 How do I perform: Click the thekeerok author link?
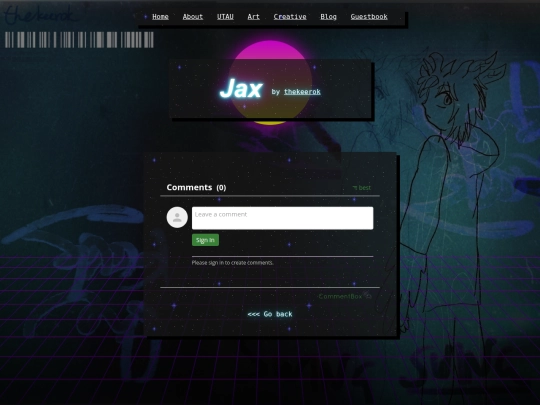click(x=302, y=92)
